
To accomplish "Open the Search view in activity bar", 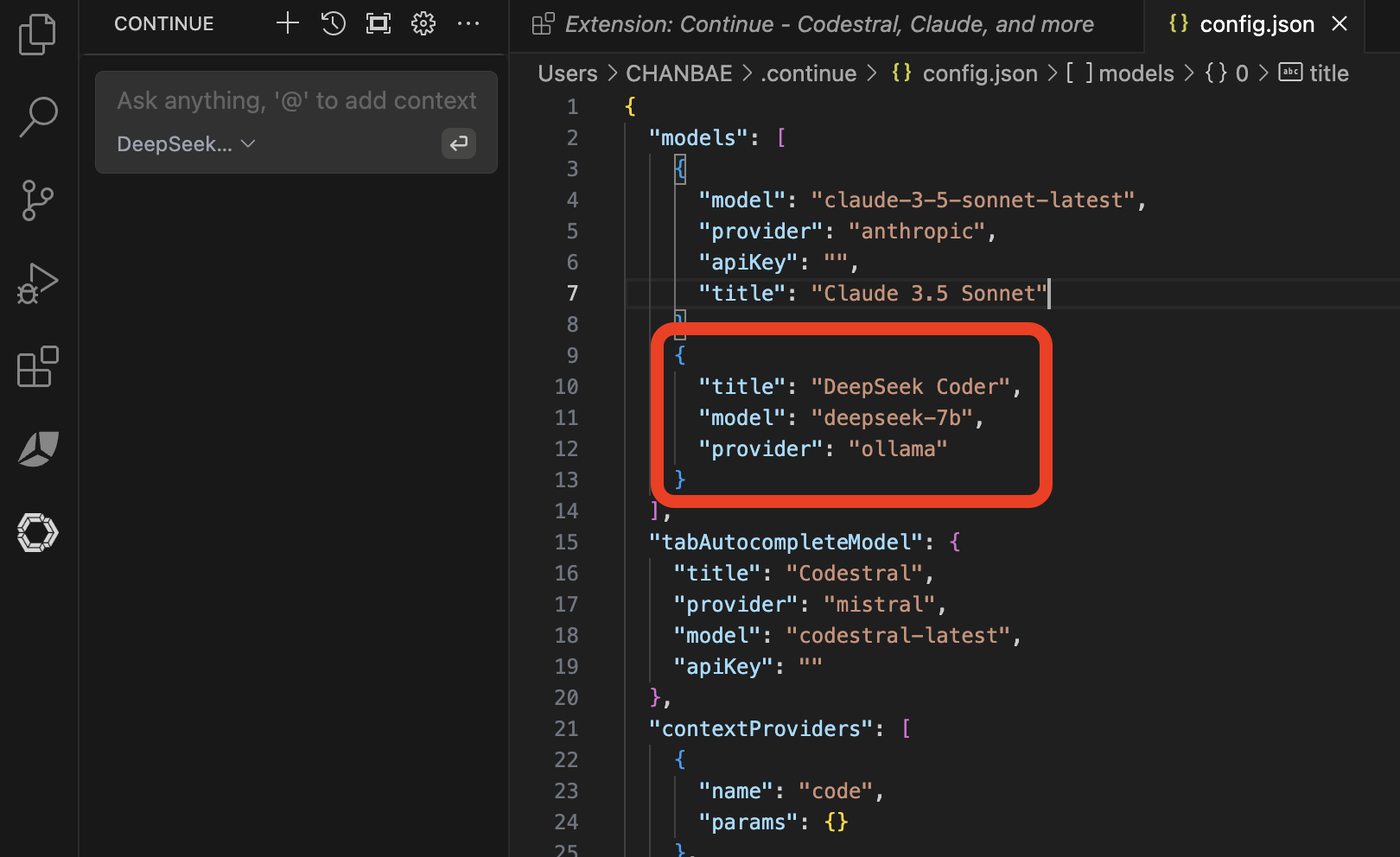I will 37,117.
